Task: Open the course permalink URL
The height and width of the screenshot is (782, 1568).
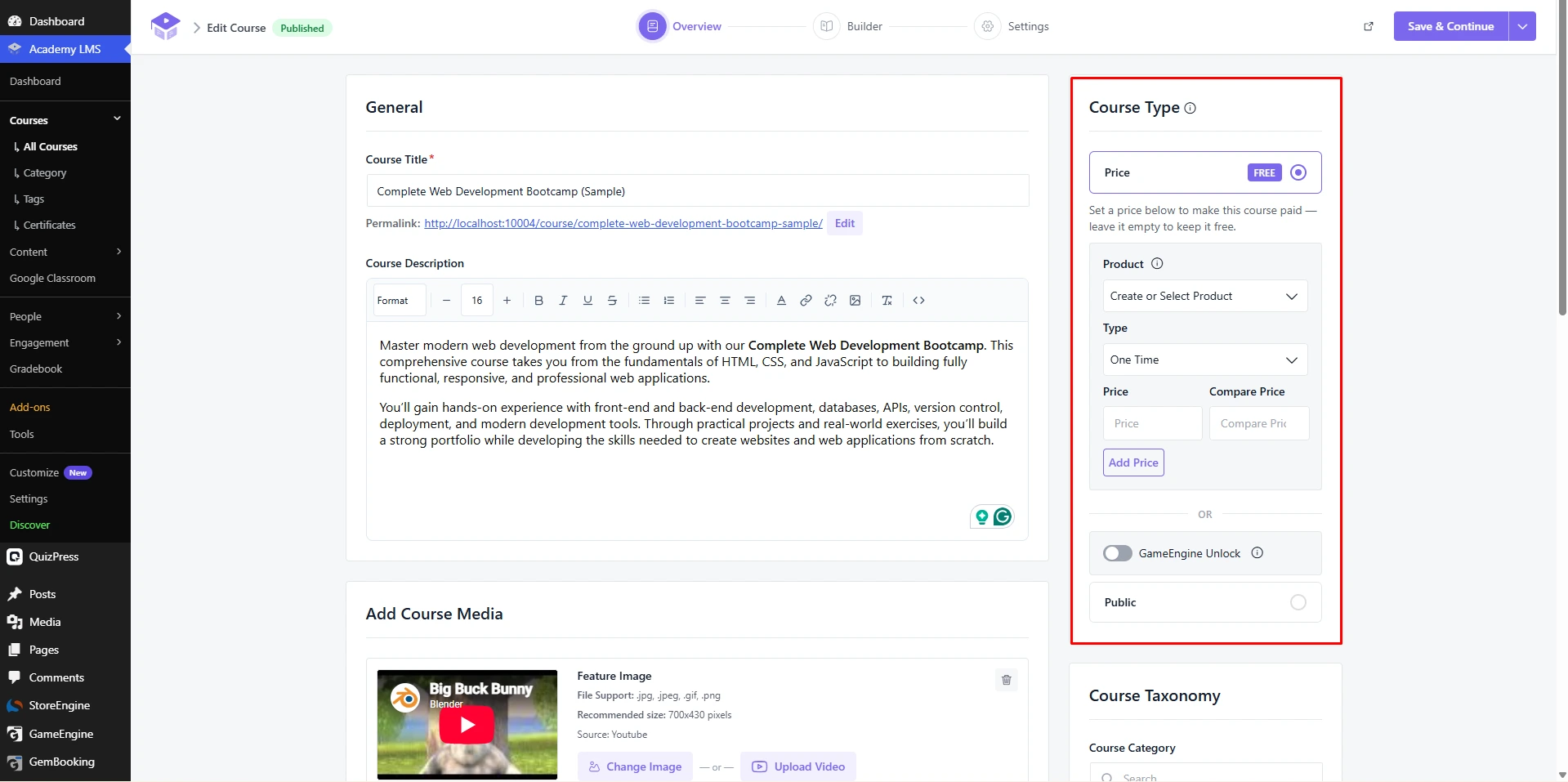Action: coord(623,223)
